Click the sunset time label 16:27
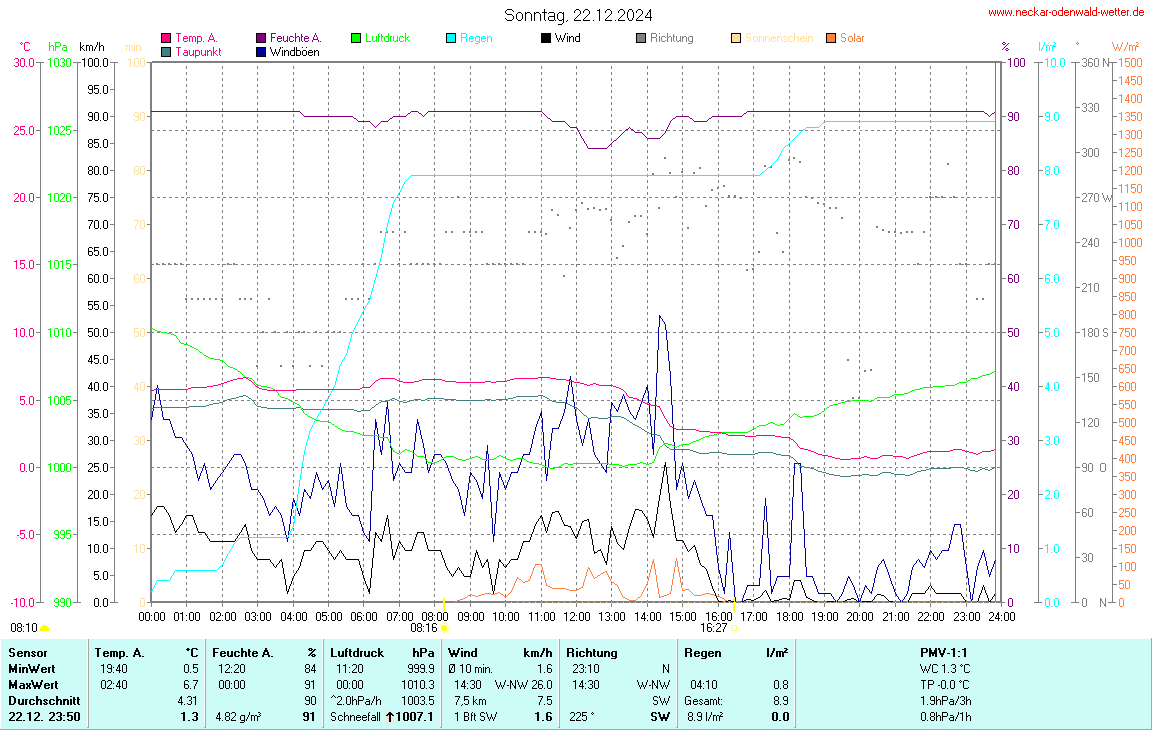The height and width of the screenshot is (730, 1152). [x=713, y=628]
